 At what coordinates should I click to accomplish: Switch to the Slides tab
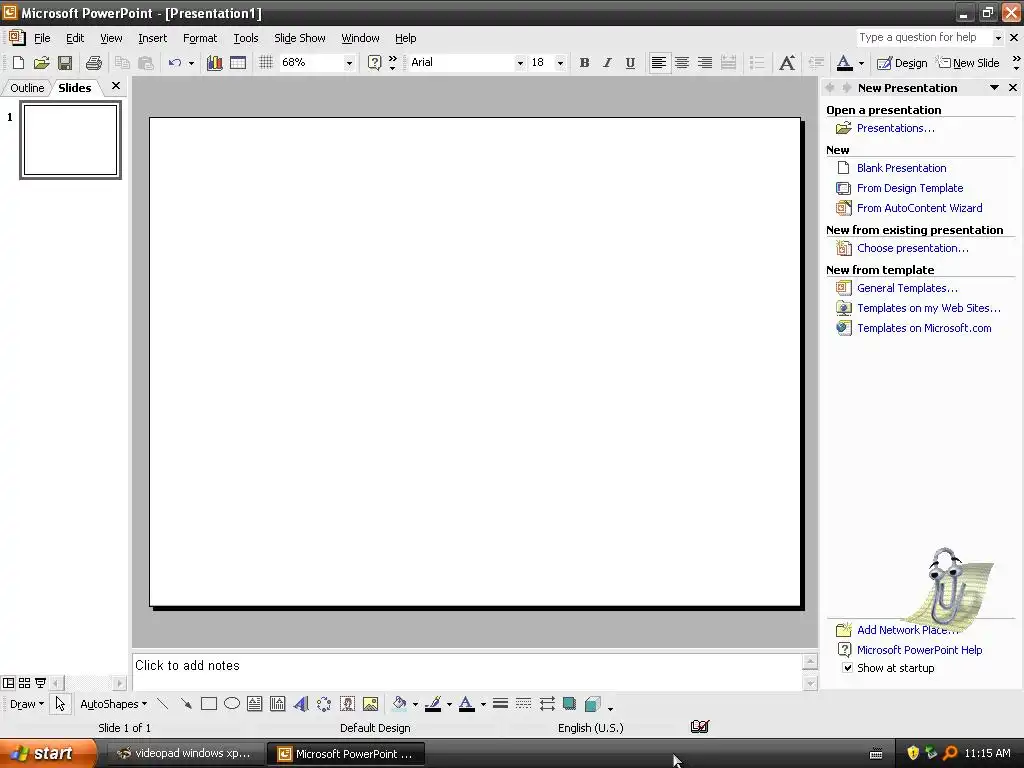pyautogui.click(x=74, y=88)
